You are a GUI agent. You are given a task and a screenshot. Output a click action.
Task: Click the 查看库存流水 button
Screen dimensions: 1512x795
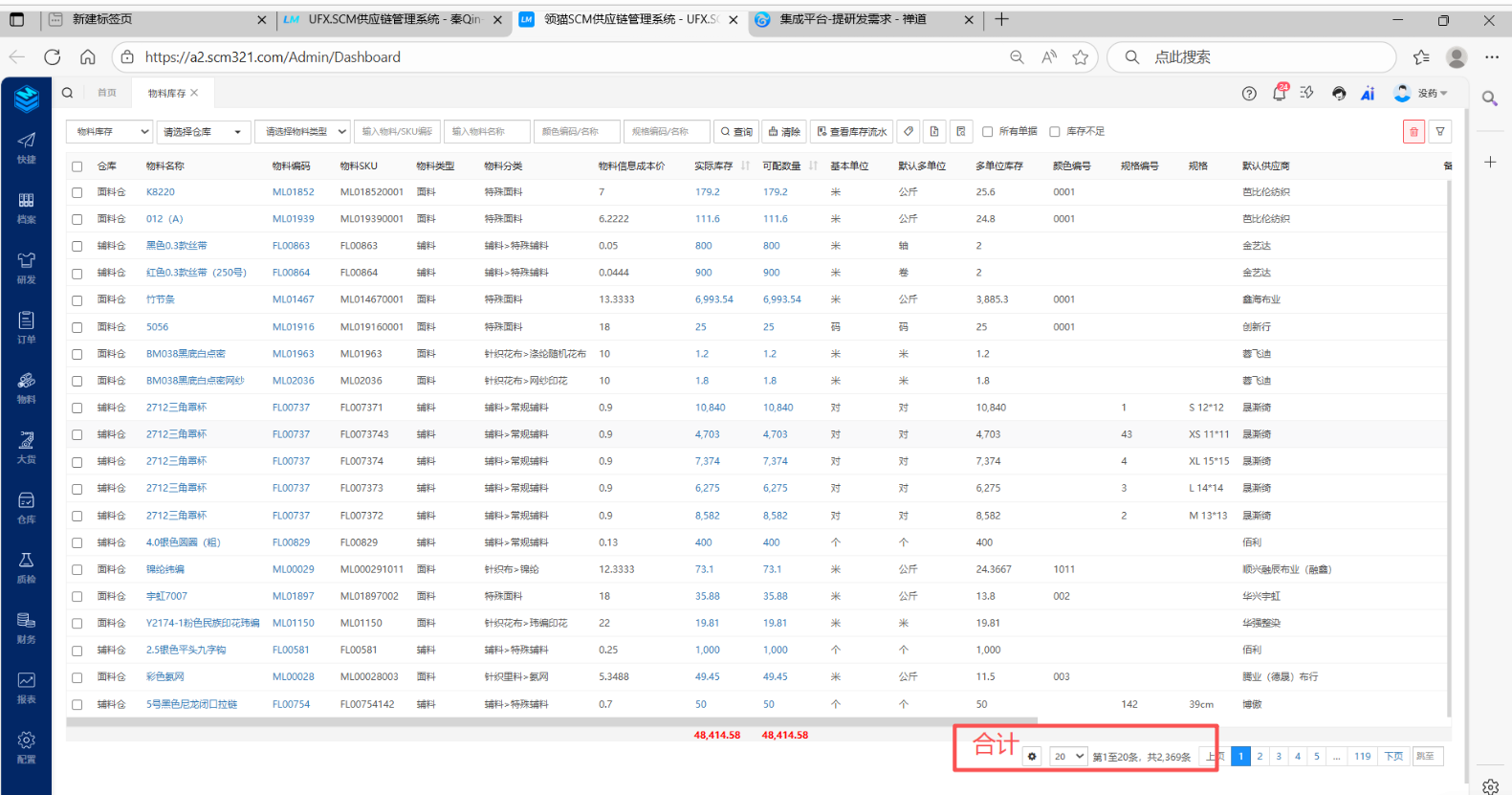click(851, 132)
